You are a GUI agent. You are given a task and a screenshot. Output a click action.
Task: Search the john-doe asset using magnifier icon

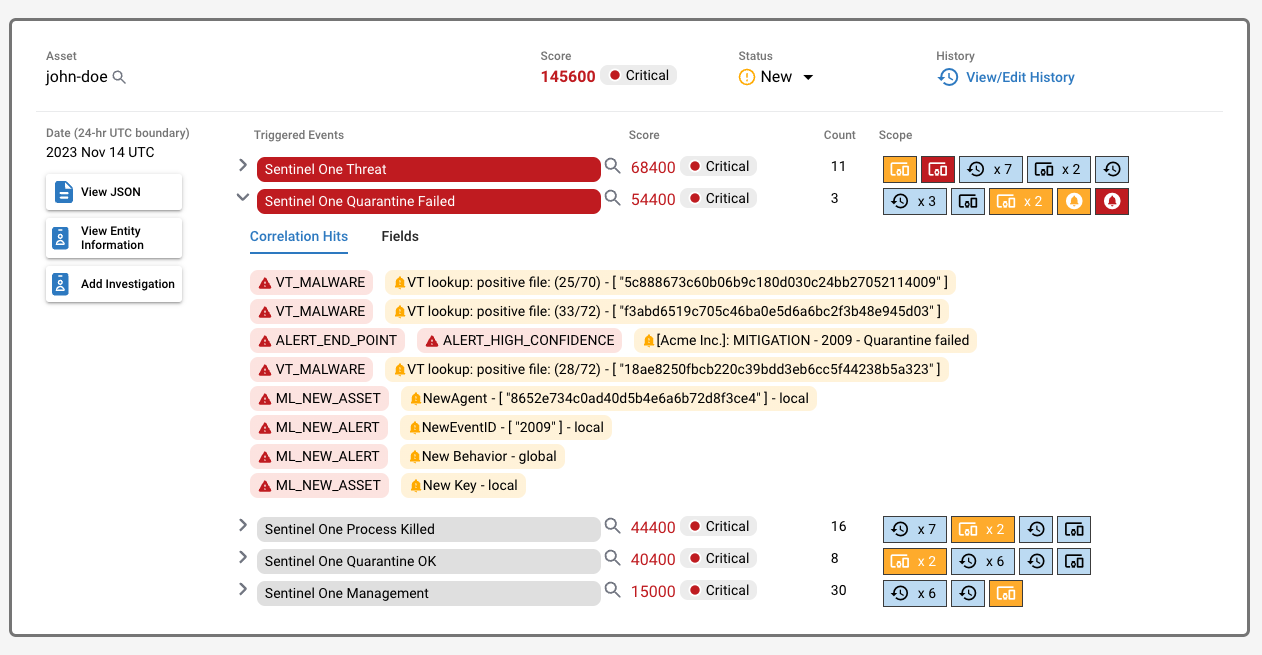point(119,77)
